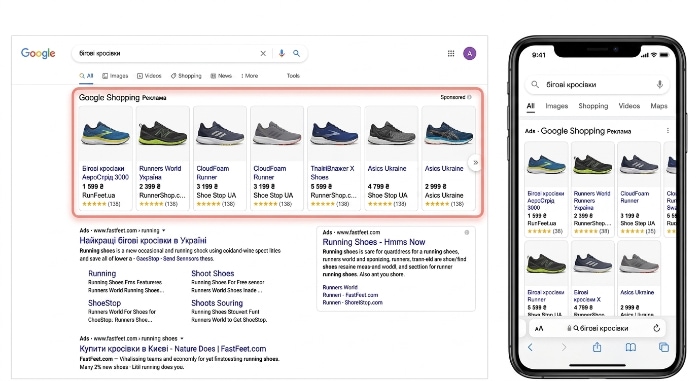Tap the phone search magnifier icon
Viewport: 700px width, 381px height.
pyautogui.click(x=535, y=84)
